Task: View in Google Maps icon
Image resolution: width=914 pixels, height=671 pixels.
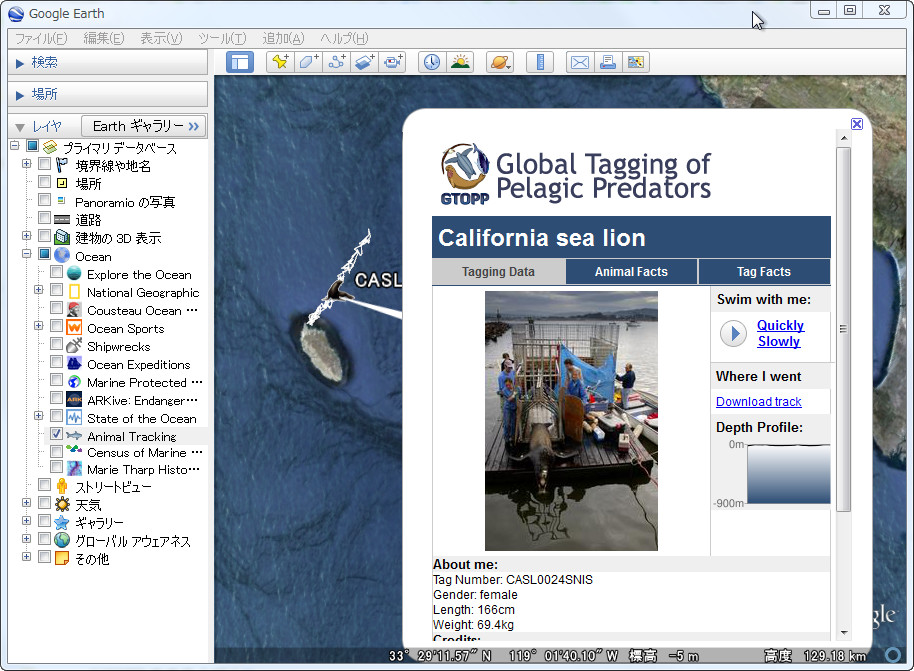Action: pos(636,62)
